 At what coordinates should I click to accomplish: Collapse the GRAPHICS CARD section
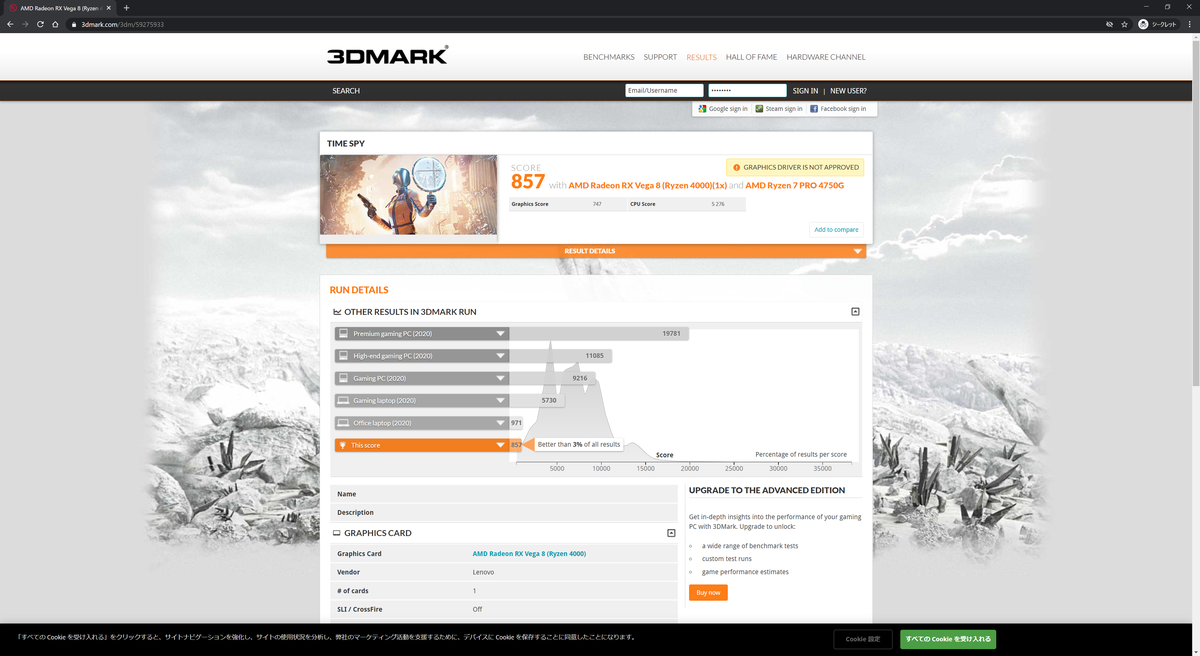[672, 533]
